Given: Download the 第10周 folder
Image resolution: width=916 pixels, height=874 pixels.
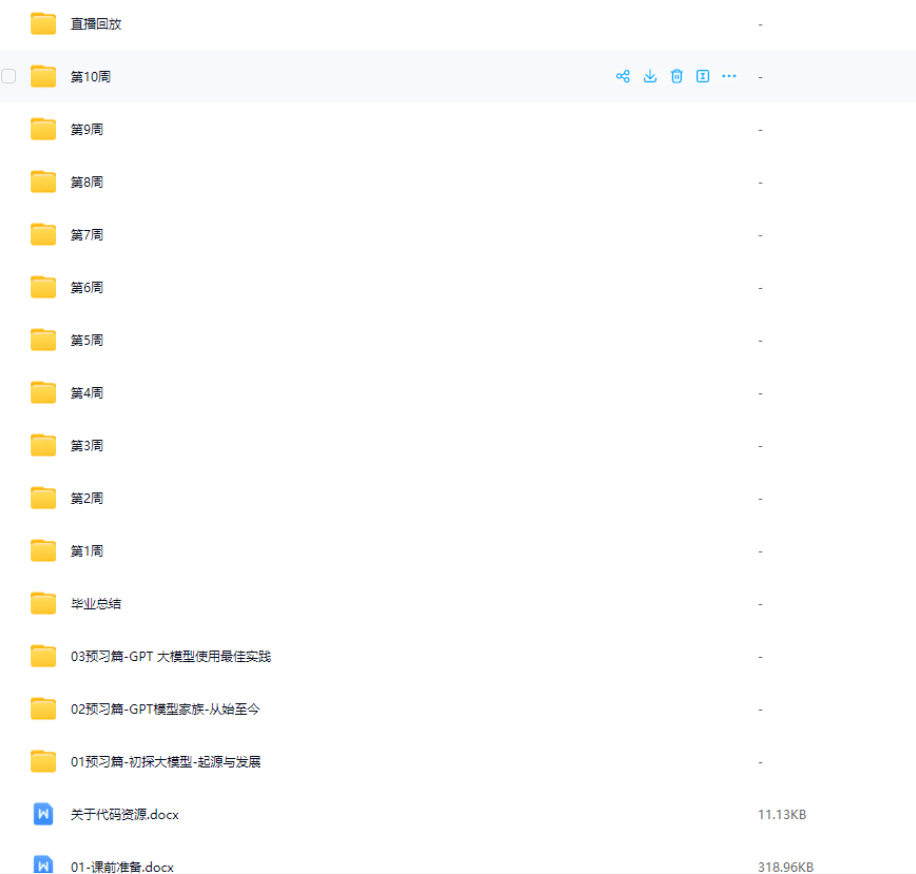Looking at the screenshot, I should coord(649,75).
